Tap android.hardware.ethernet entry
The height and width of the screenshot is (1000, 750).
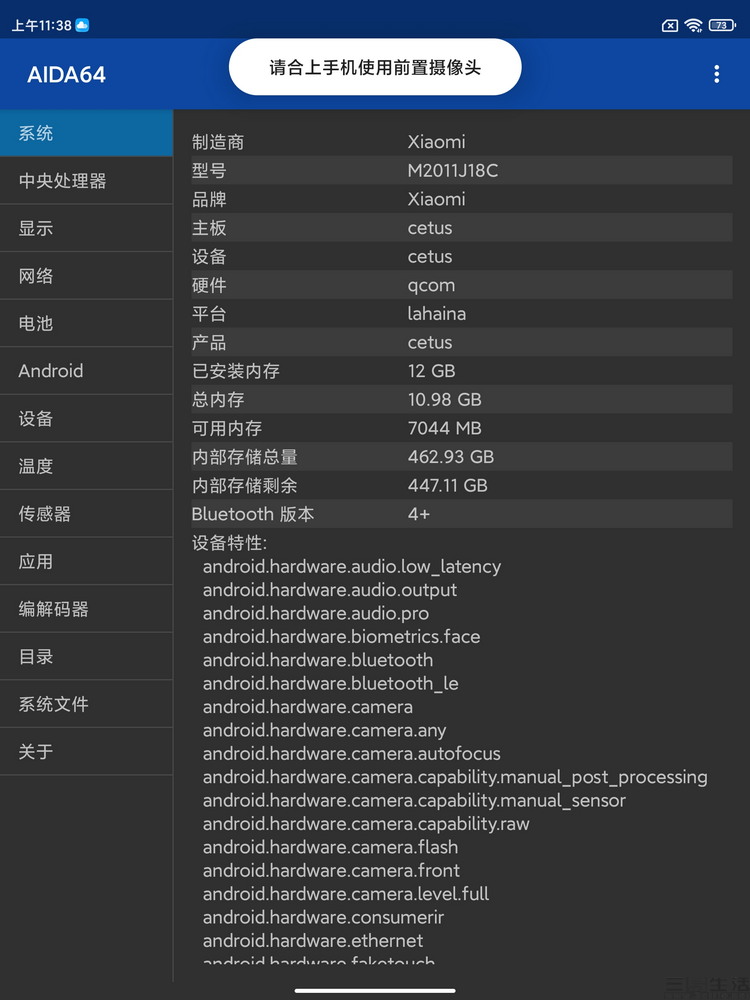pos(312,941)
